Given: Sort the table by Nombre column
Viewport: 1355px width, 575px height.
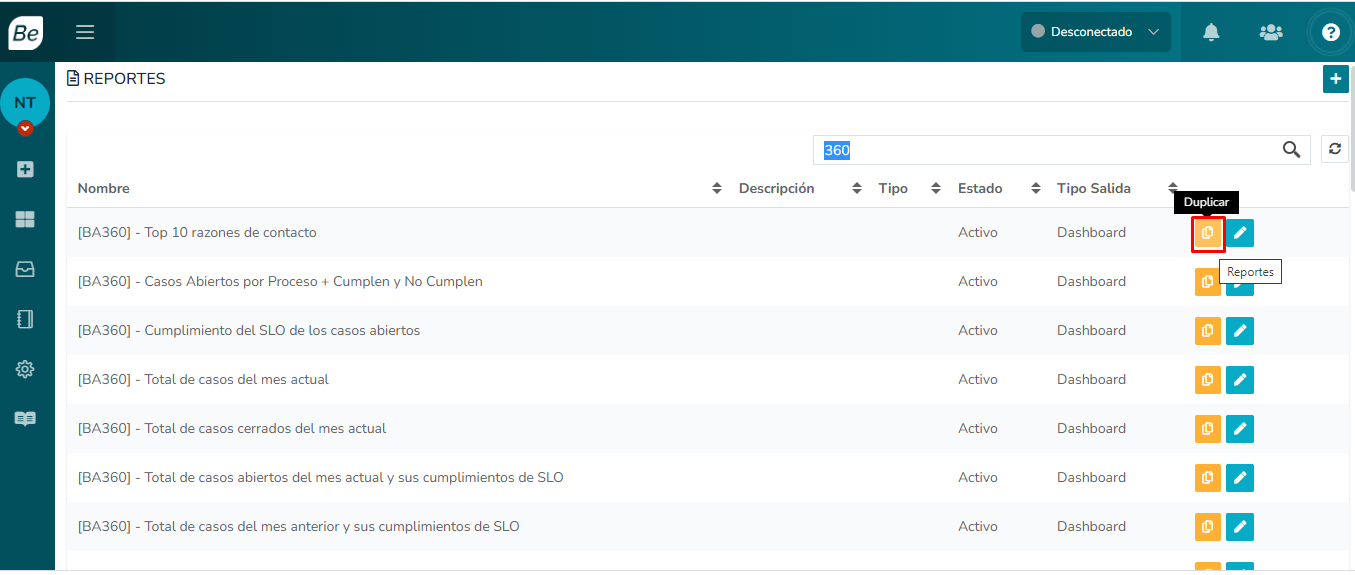Looking at the screenshot, I should (716, 188).
